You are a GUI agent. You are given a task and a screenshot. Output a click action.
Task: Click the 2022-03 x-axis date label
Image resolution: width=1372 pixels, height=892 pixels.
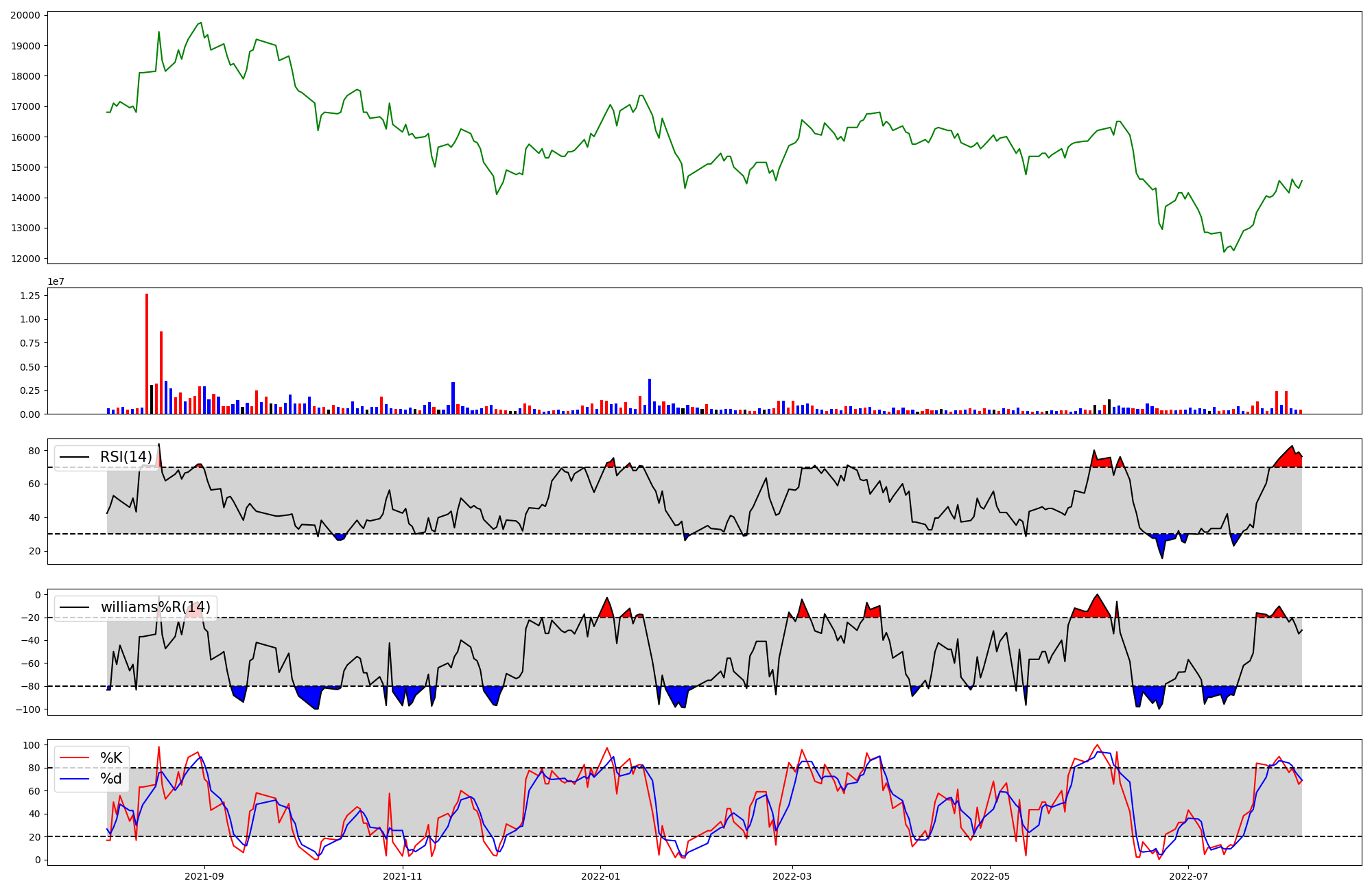[x=792, y=876]
